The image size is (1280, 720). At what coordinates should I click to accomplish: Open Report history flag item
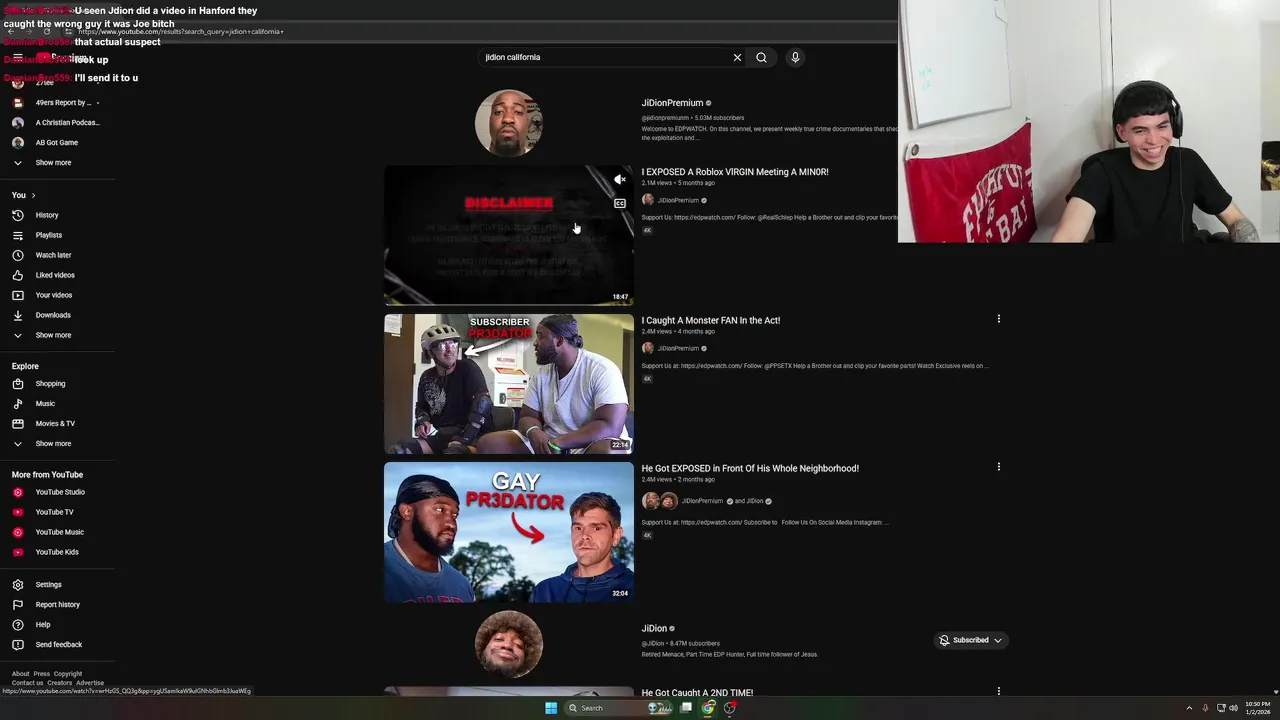tap(58, 604)
